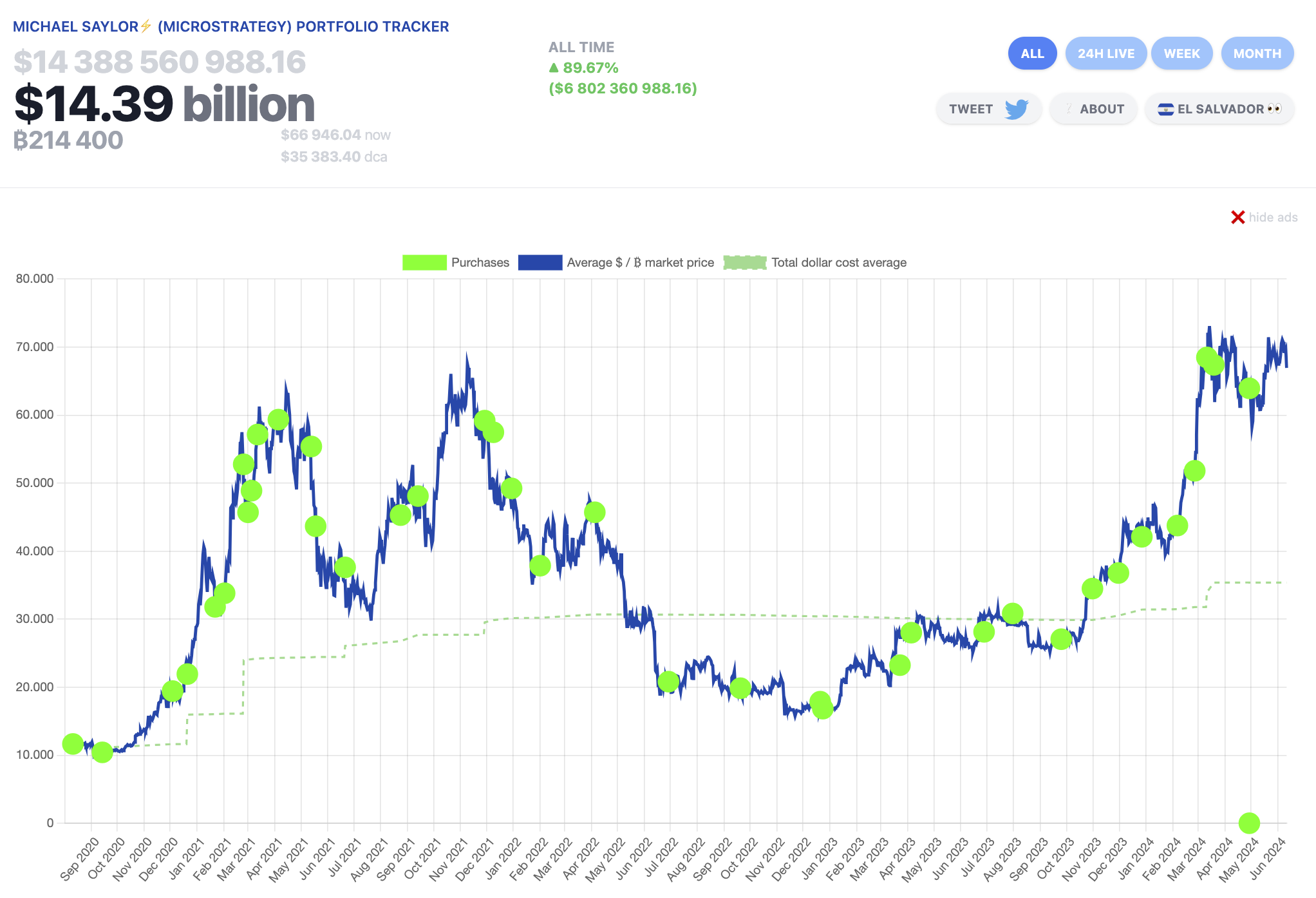This screenshot has height=898, width=1316.
Task: Click the purchase dot near Jul 2022 at 20.000
Action: click(x=668, y=681)
